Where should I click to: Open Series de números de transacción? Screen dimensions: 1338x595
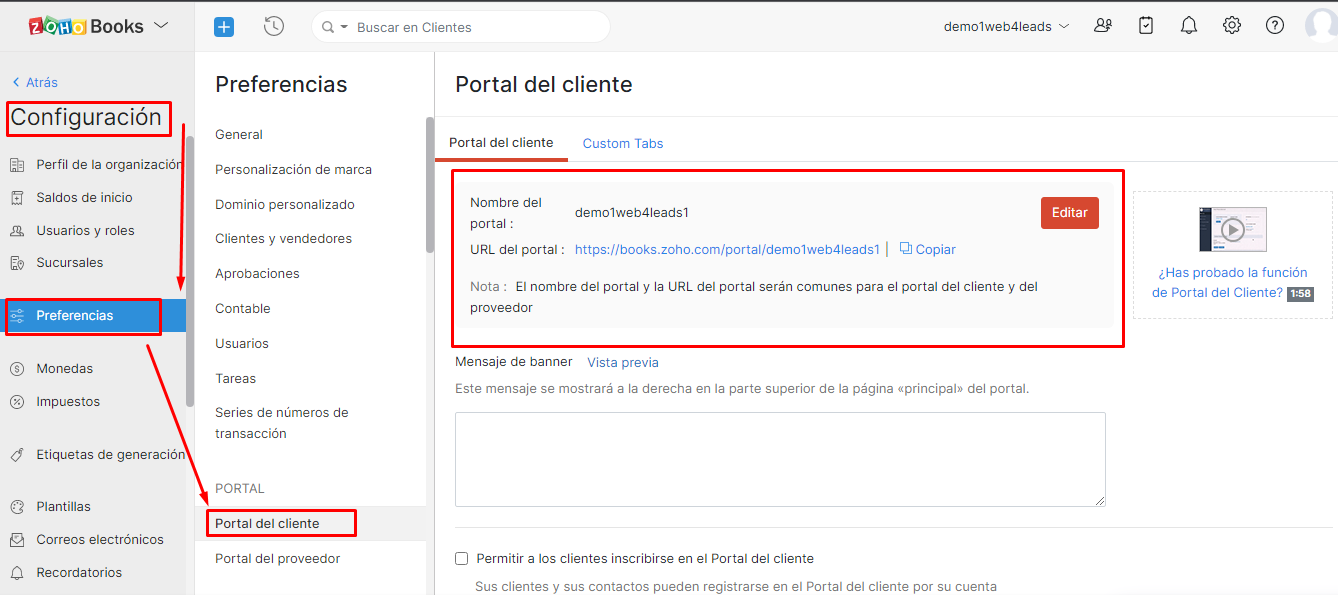point(282,423)
